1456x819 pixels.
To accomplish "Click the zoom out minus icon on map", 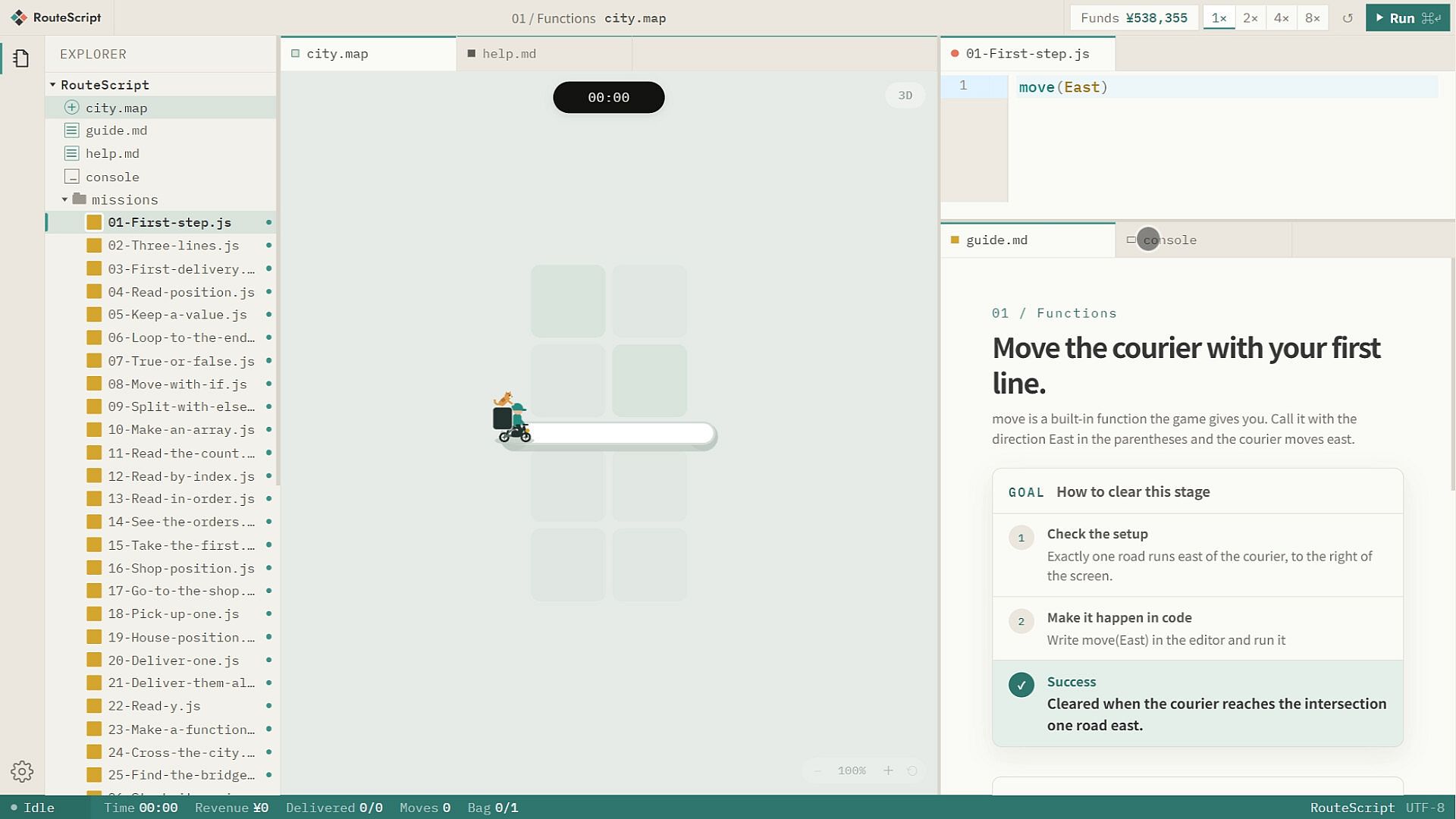I will 817,770.
